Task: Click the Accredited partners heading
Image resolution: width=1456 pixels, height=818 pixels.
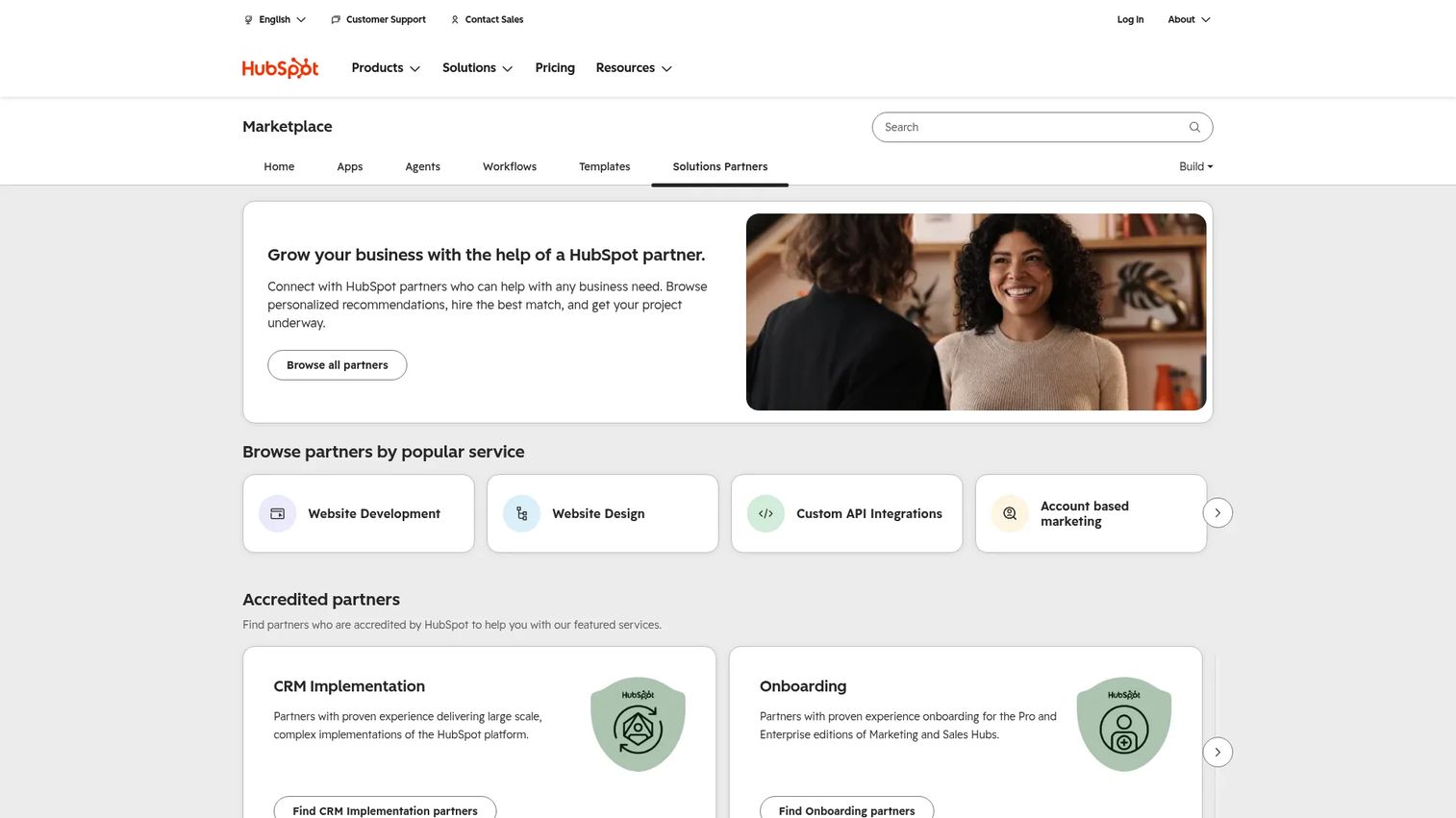Action: (321, 600)
